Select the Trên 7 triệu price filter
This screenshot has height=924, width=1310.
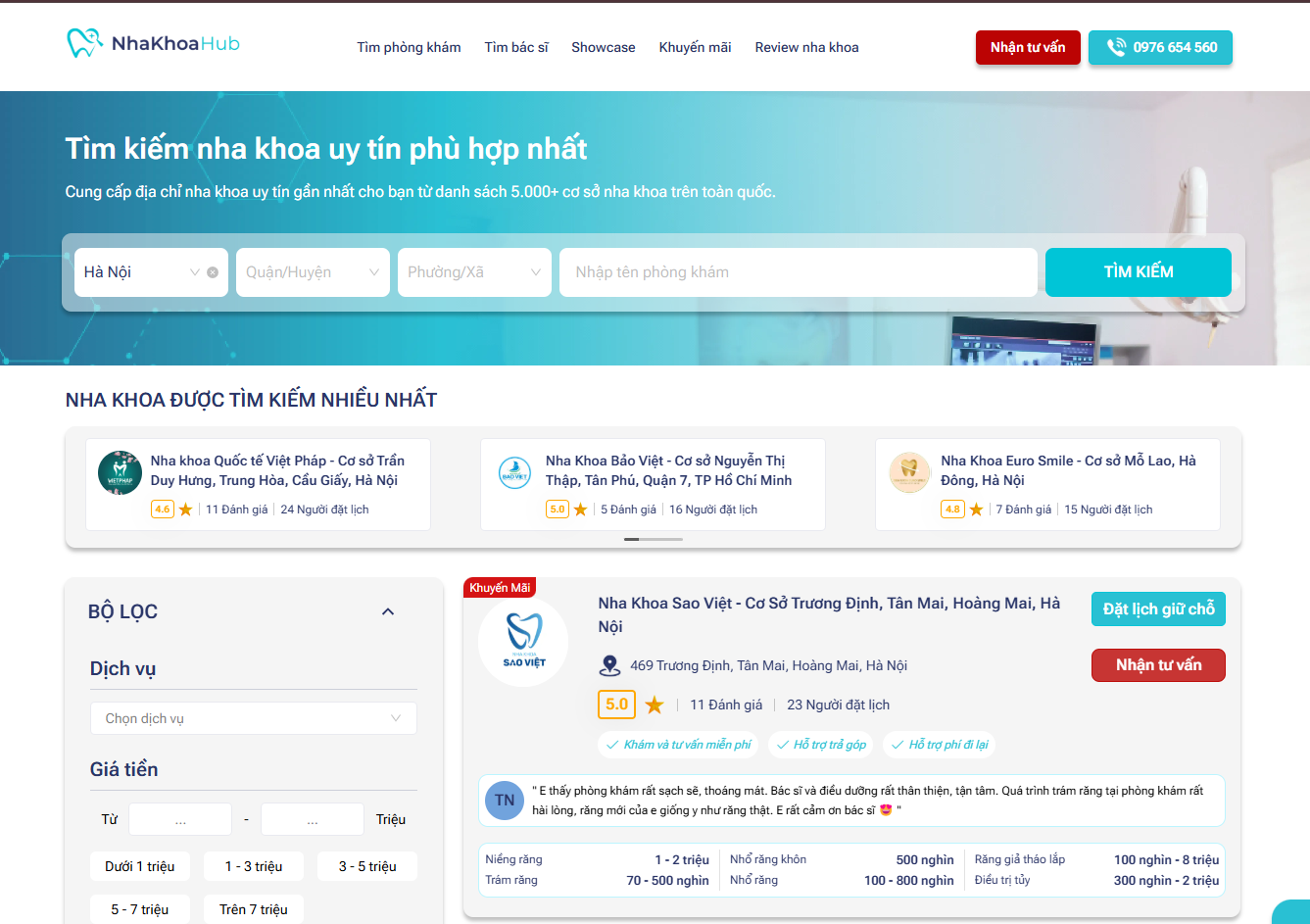click(x=254, y=909)
